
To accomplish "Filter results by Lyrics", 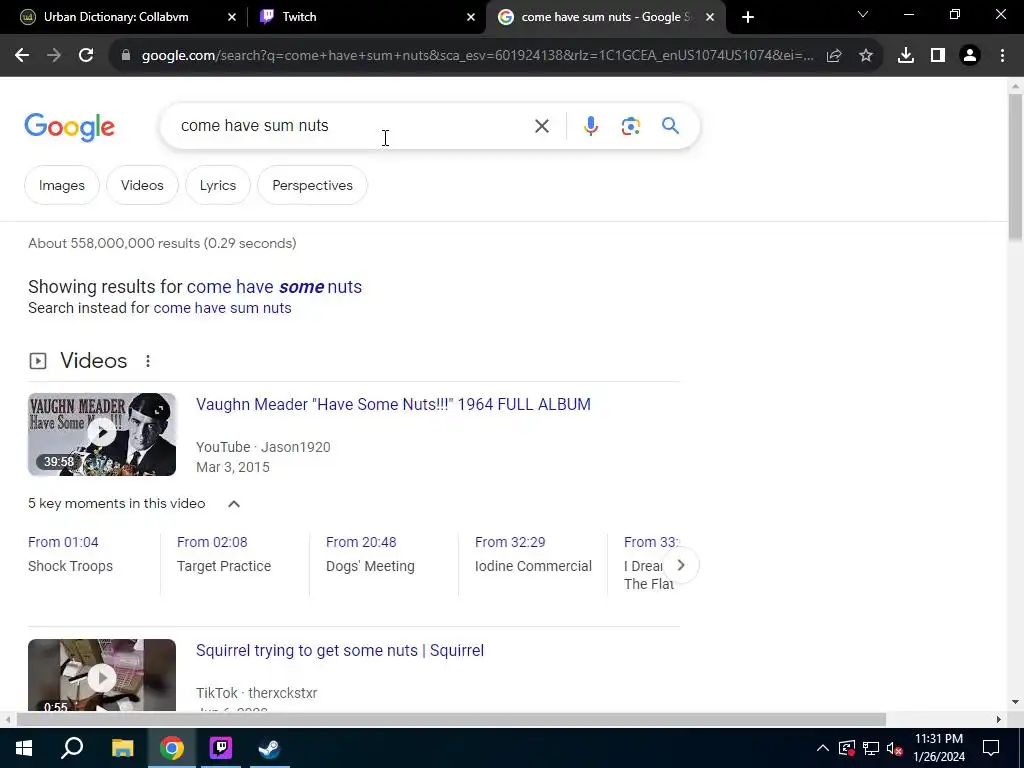I will pos(217,185).
